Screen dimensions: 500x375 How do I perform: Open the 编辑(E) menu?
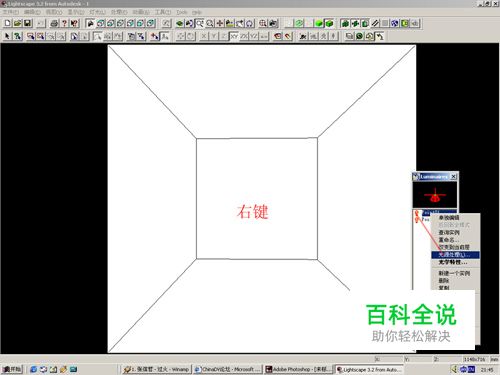tap(32, 12)
